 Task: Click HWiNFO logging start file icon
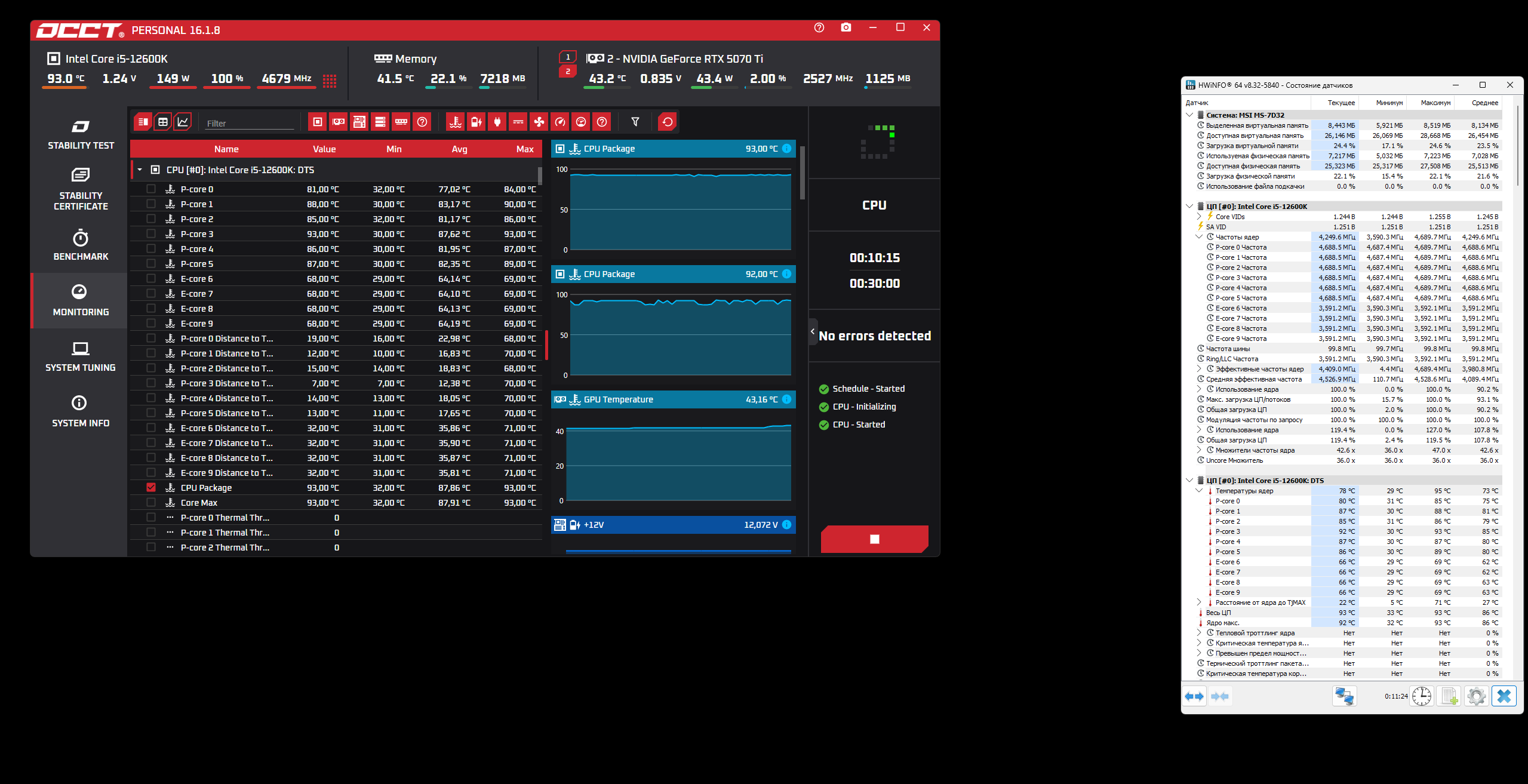[x=1449, y=696]
